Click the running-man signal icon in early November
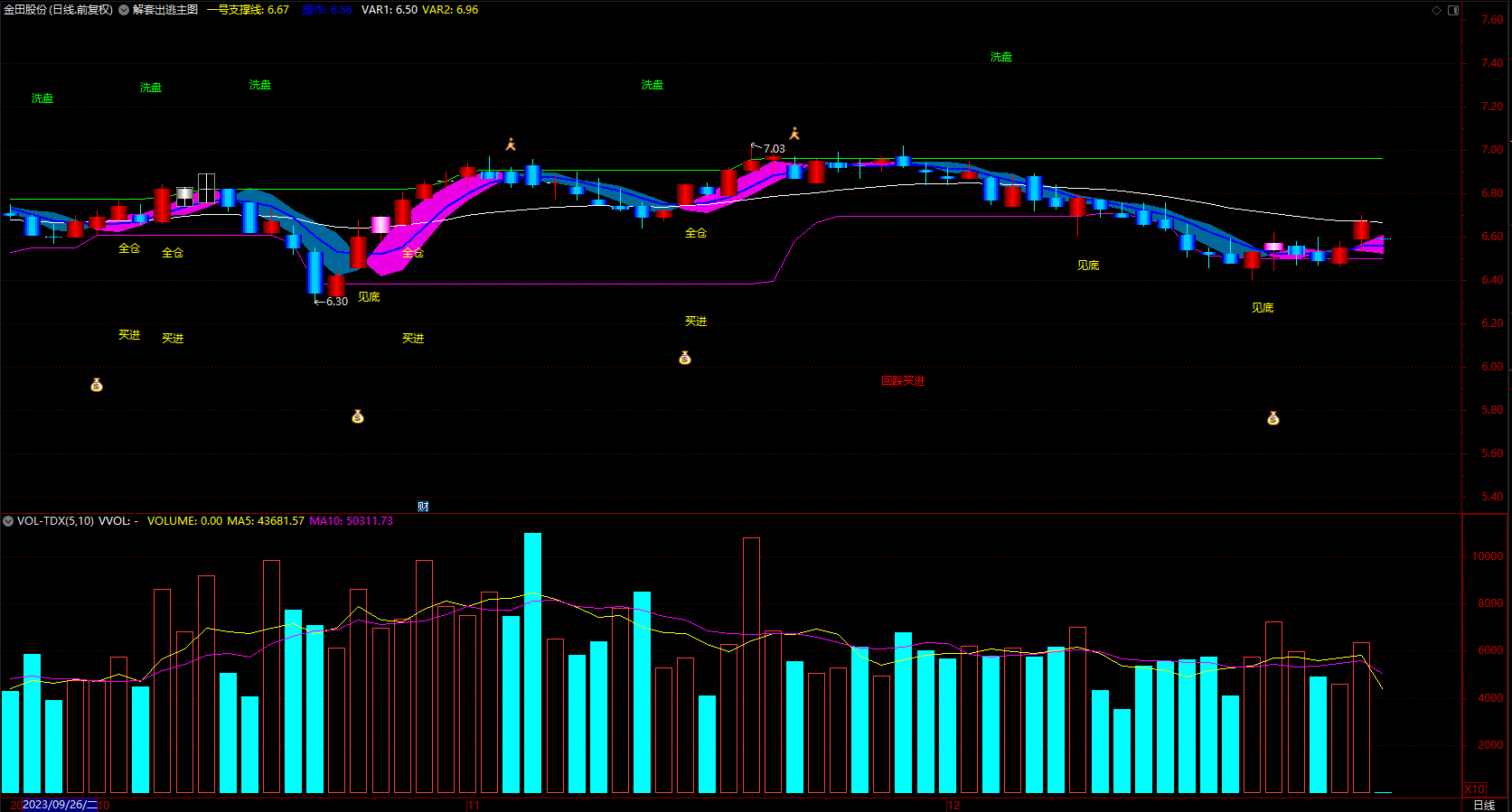The height and width of the screenshot is (812, 1512). [511, 145]
